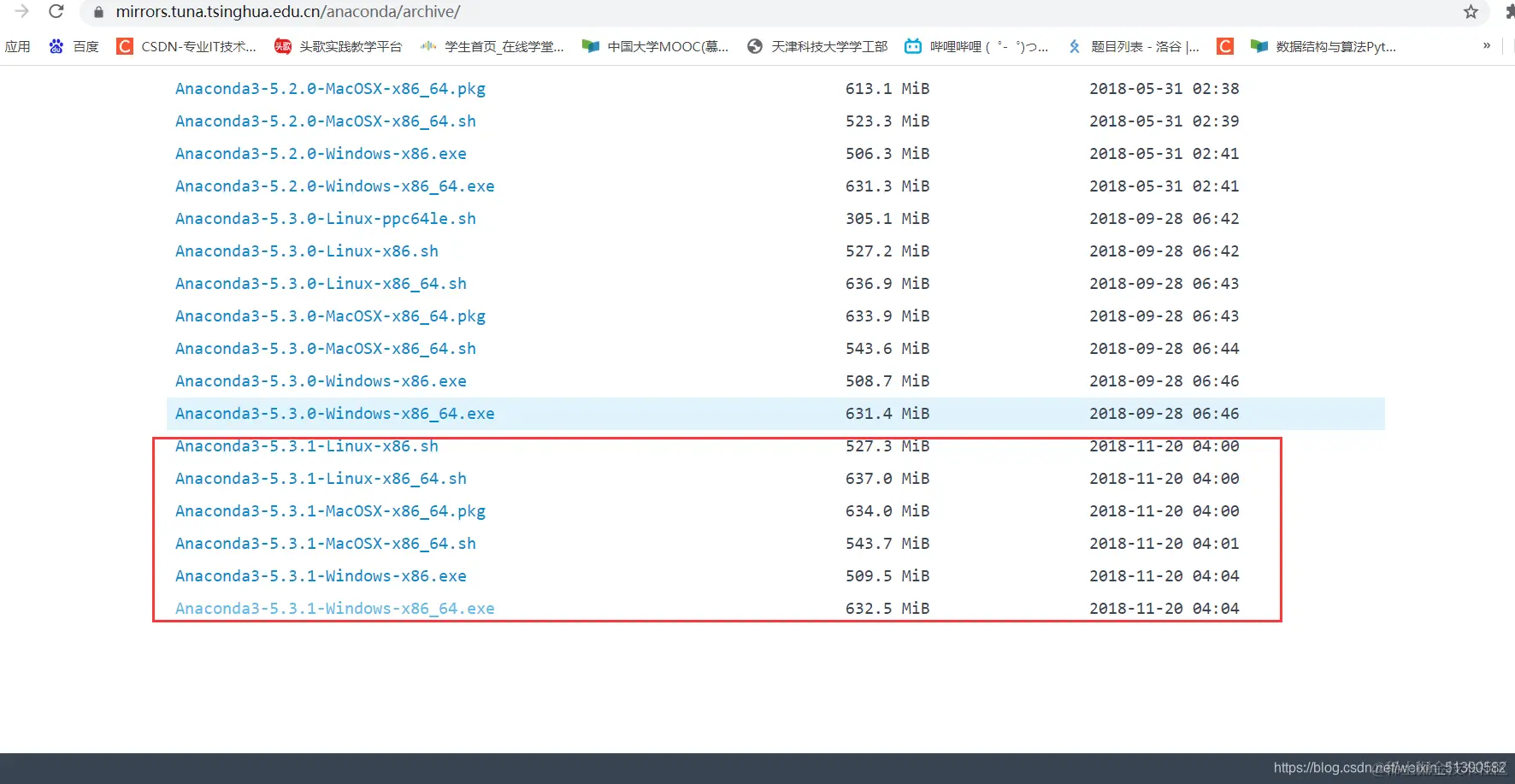Download Anaconda3-5.2.0-Windows-x86.exe
The image size is (1515, 784).
(321, 154)
